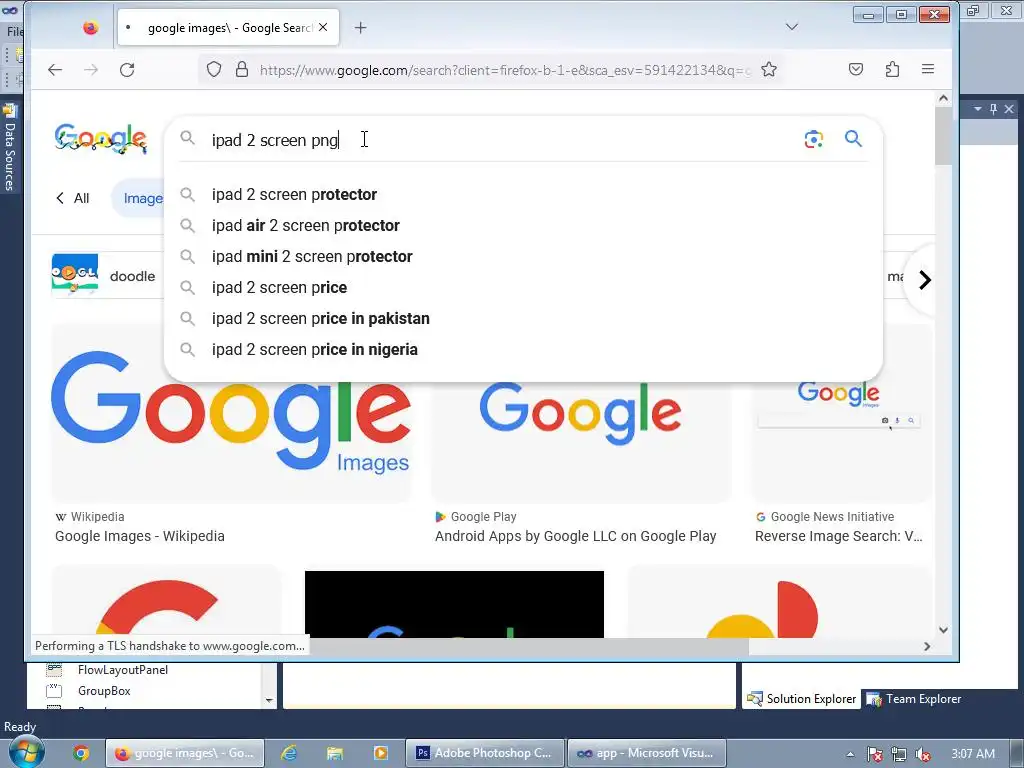Click the Action Center flag tray icon
Image resolution: width=1024 pixels, height=768 pixels.
(x=874, y=754)
